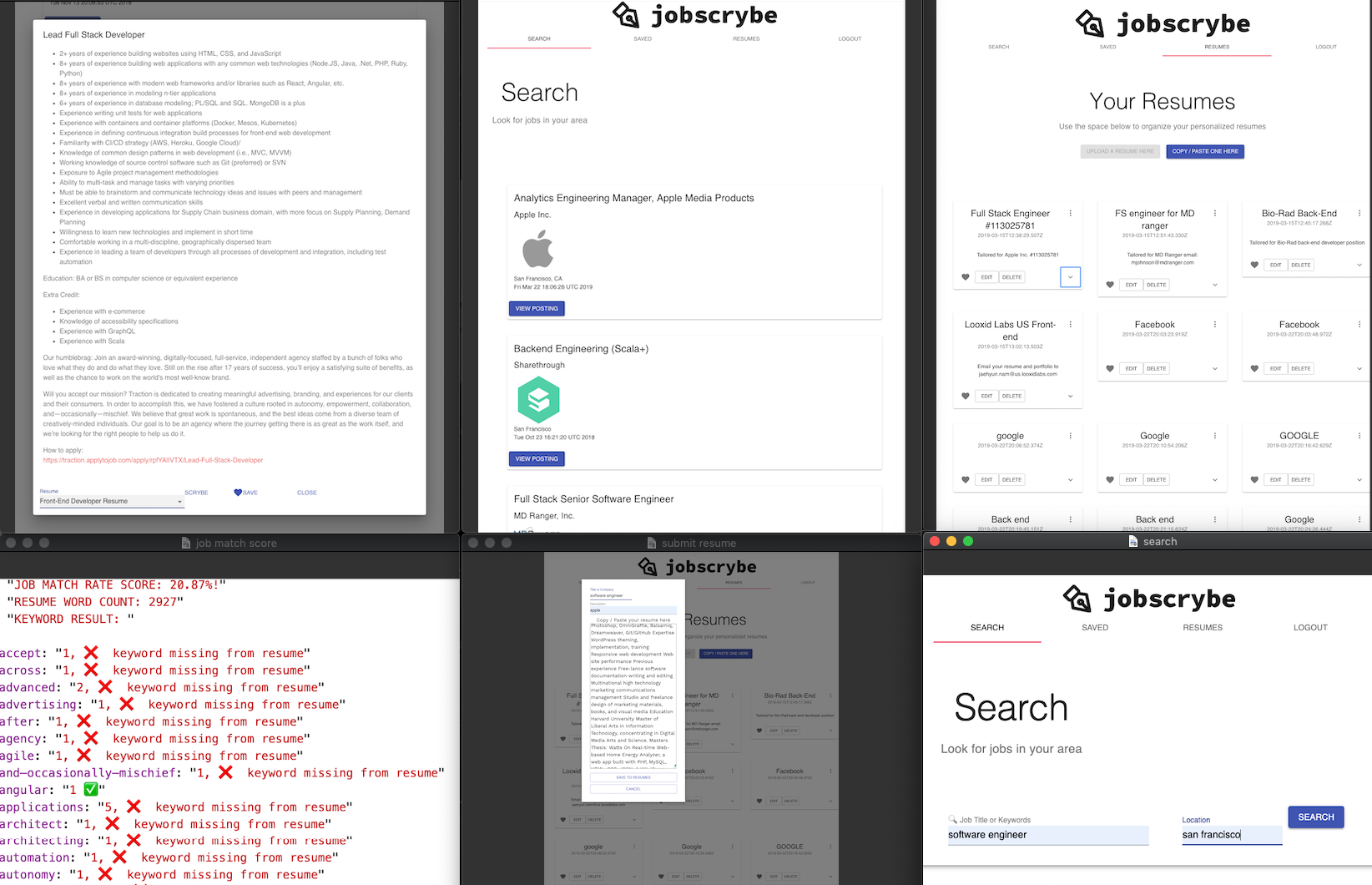
Task: Expand highlighted chevron on Full Stack Engineer #113025781 card
Action: click(1070, 277)
